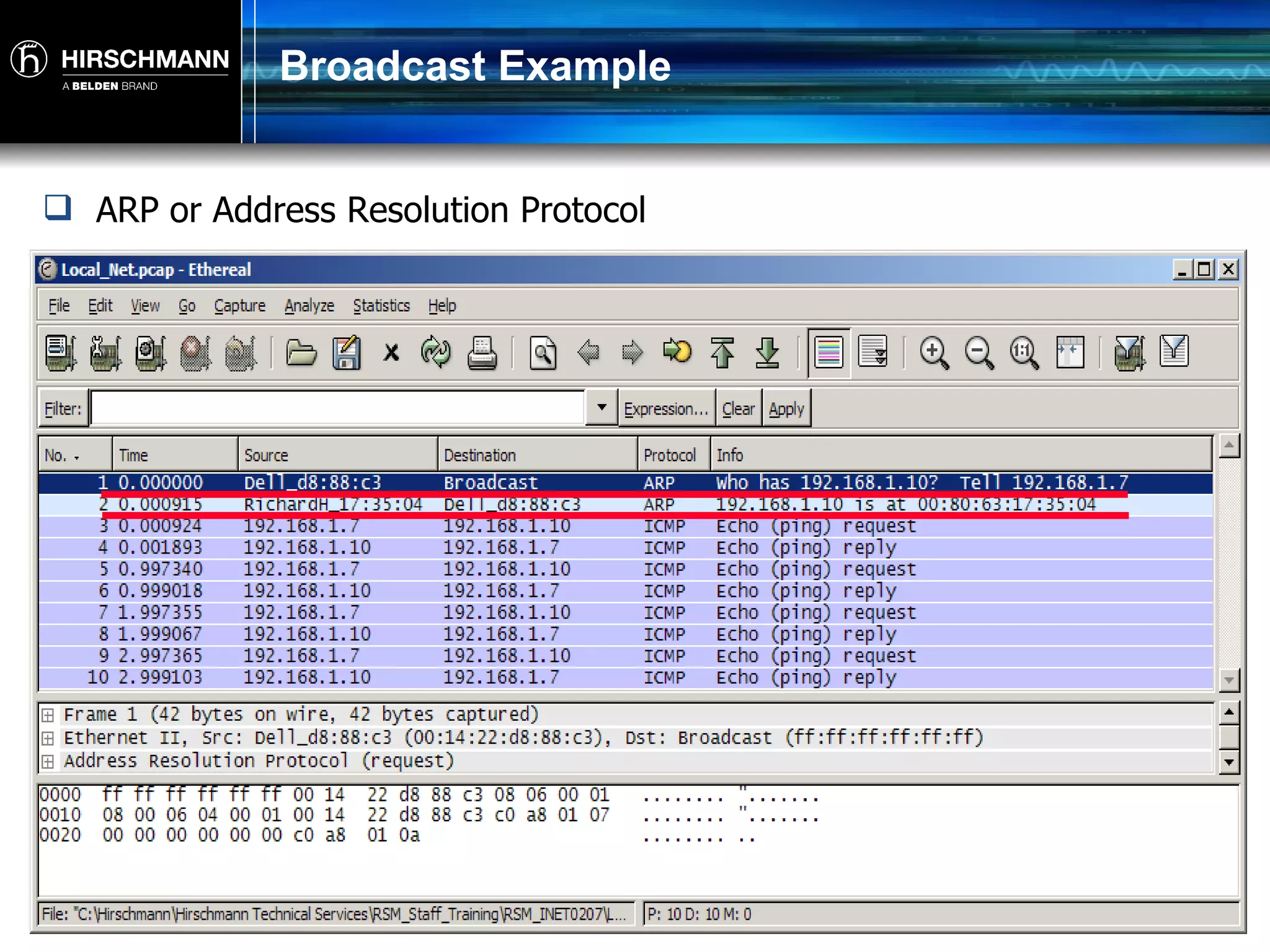This screenshot has width=1270, height=952.
Task: Open the Help menu
Action: coord(442,306)
